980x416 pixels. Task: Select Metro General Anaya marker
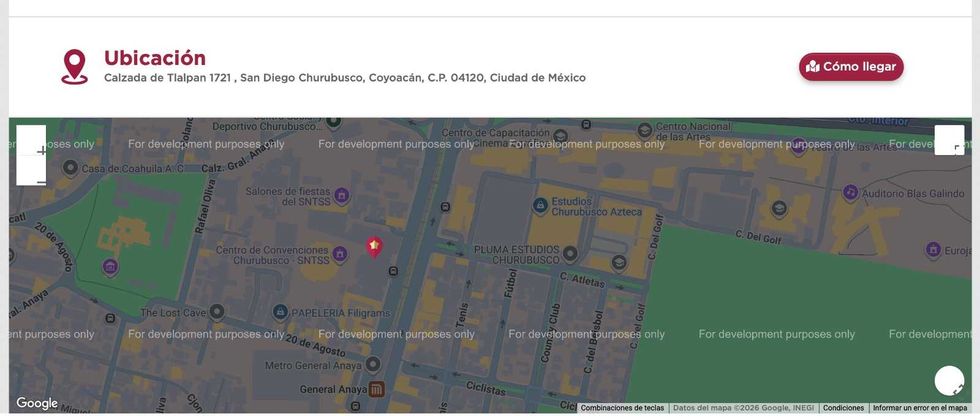(x=373, y=363)
